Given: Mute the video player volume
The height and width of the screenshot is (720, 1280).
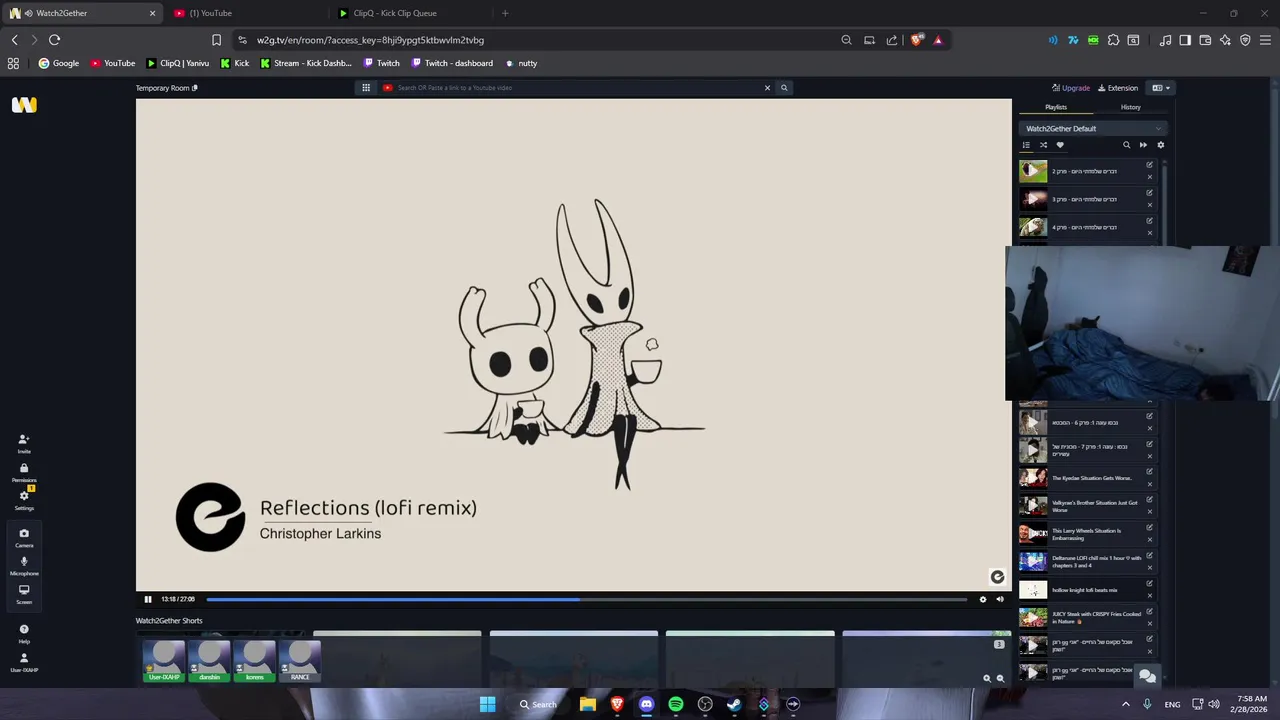Looking at the screenshot, I should click(999, 599).
